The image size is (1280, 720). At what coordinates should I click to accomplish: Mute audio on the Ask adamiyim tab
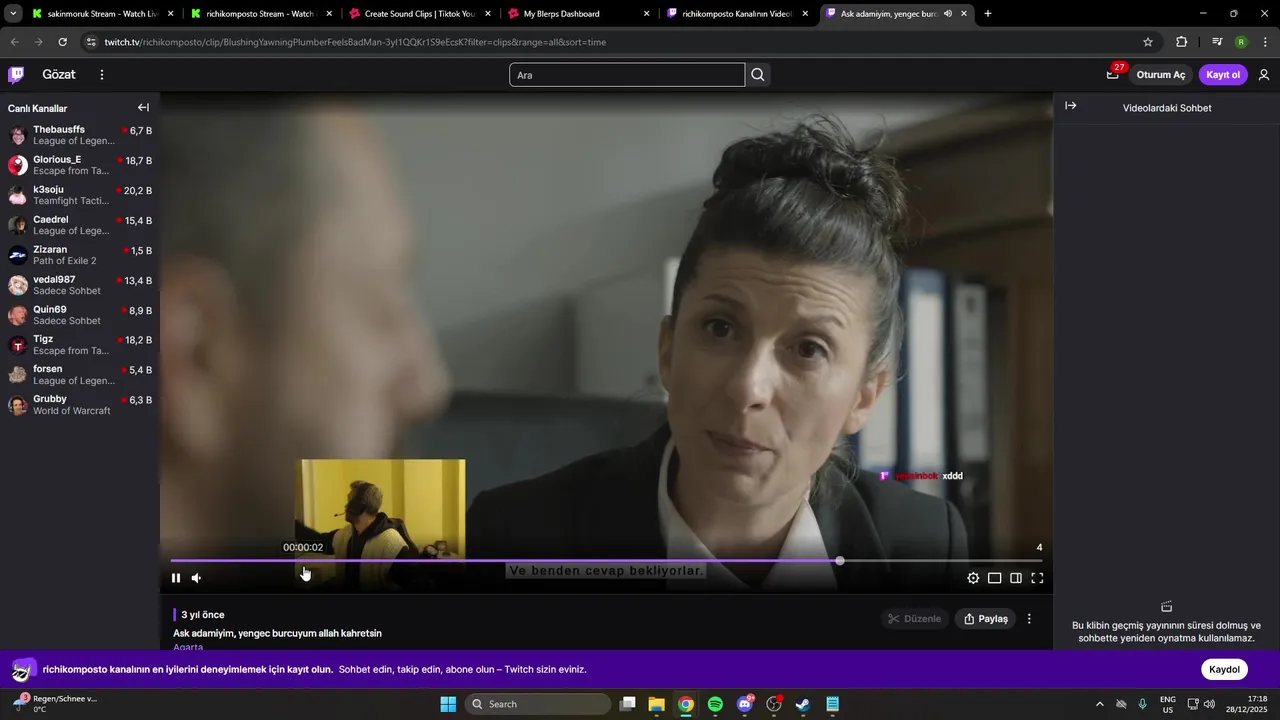pos(948,14)
